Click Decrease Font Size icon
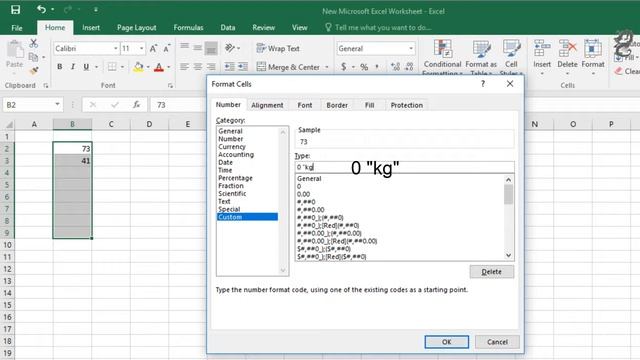 click(167, 49)
